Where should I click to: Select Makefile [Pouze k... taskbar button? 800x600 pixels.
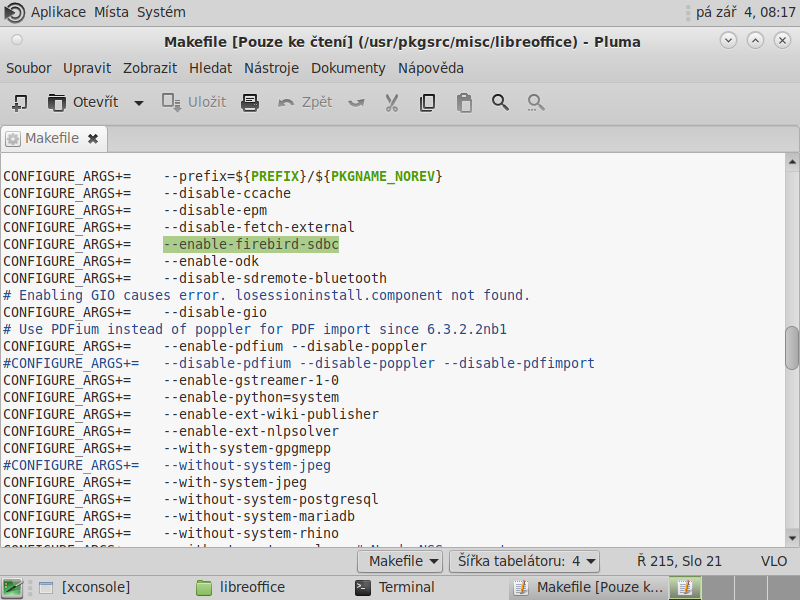(x=588, y=587)
